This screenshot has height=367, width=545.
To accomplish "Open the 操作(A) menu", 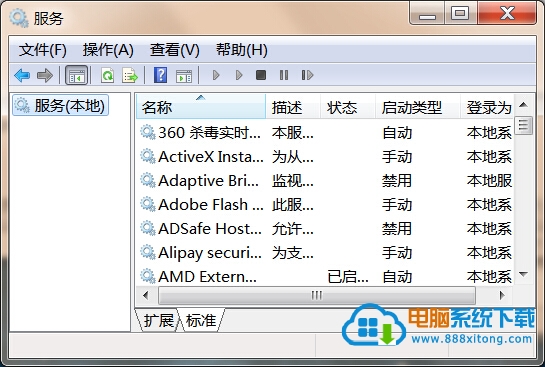I will click(x=108, y=50).
